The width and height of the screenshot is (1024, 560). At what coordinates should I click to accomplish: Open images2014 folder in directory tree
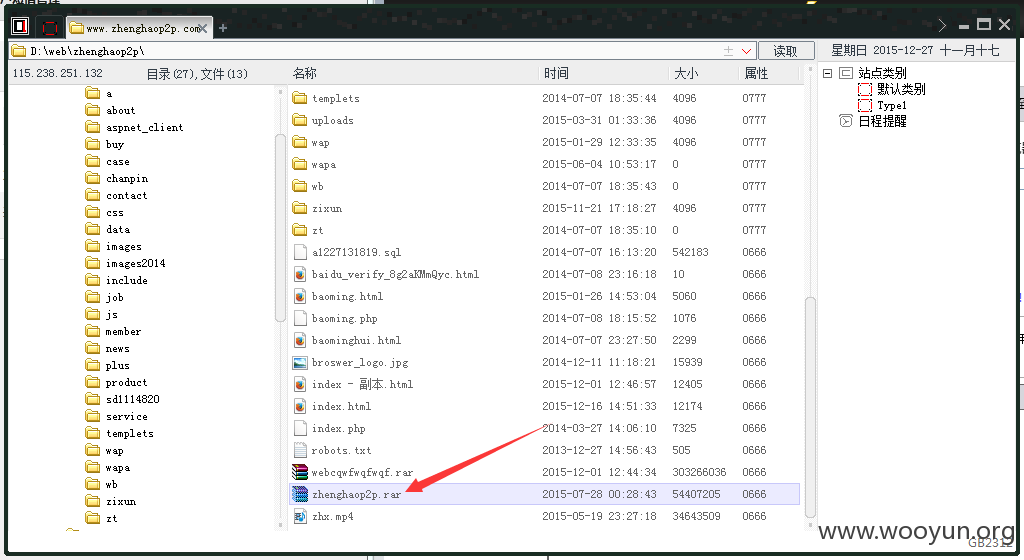(135, 263)
